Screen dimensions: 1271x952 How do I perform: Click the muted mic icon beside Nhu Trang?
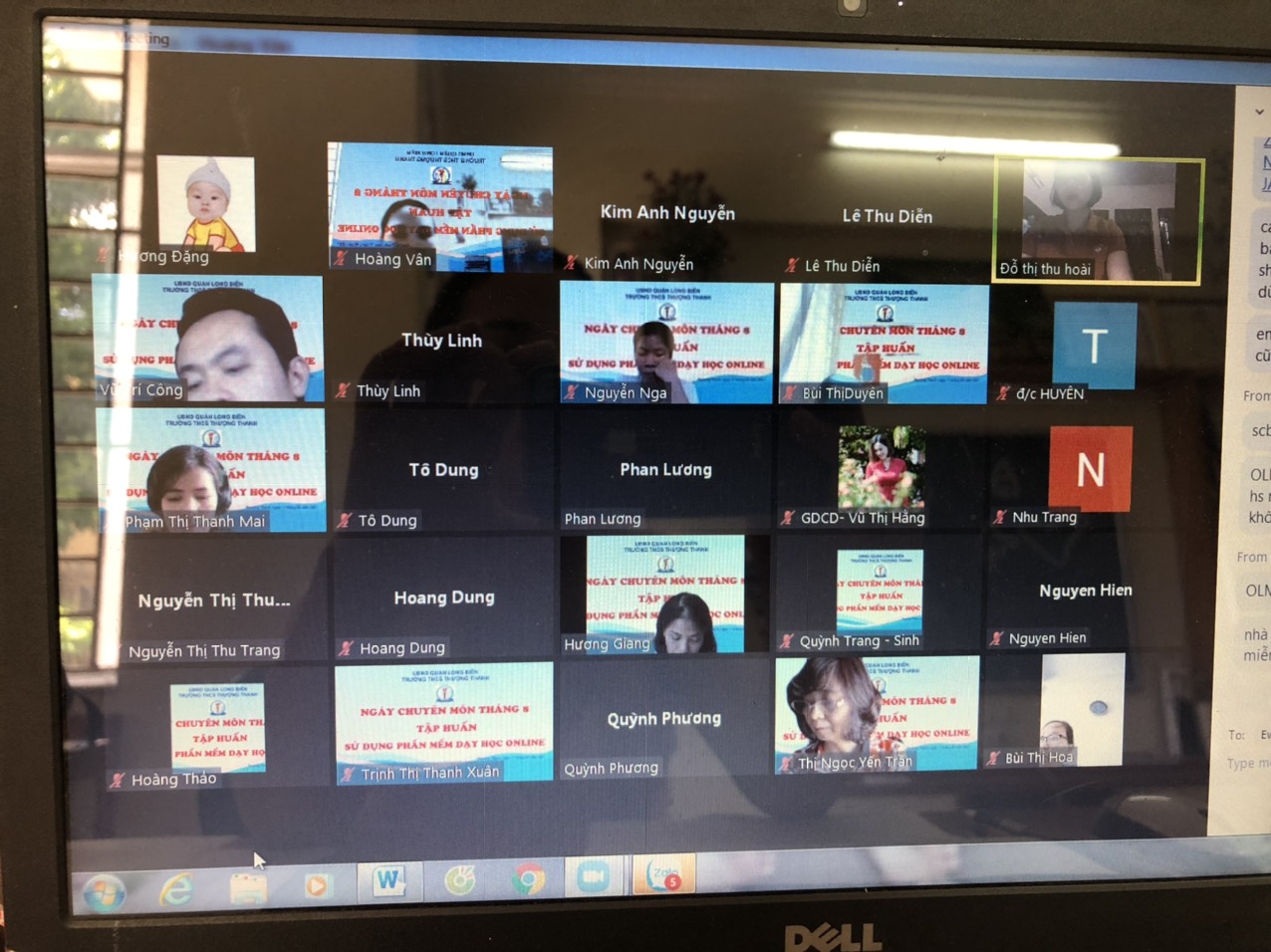coord(999,517)
